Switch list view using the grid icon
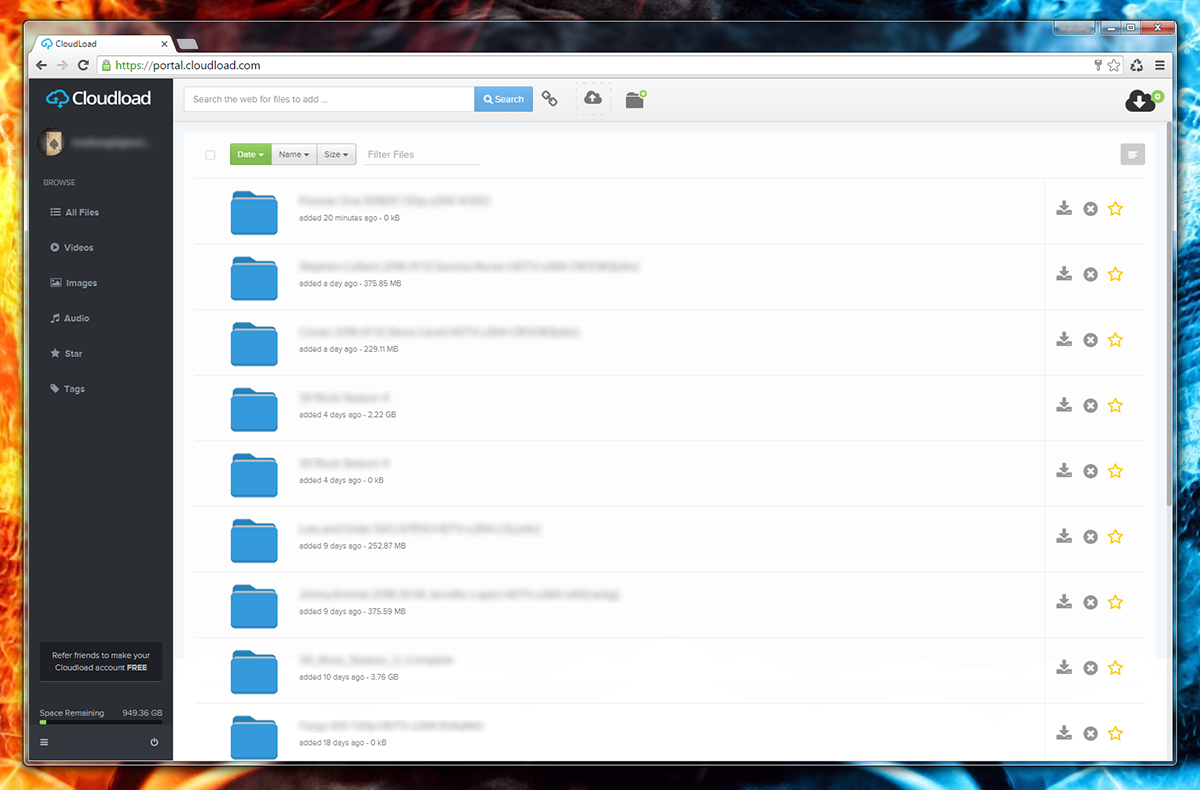Viewport: 1200px width, 790px height. (1132, 154)
